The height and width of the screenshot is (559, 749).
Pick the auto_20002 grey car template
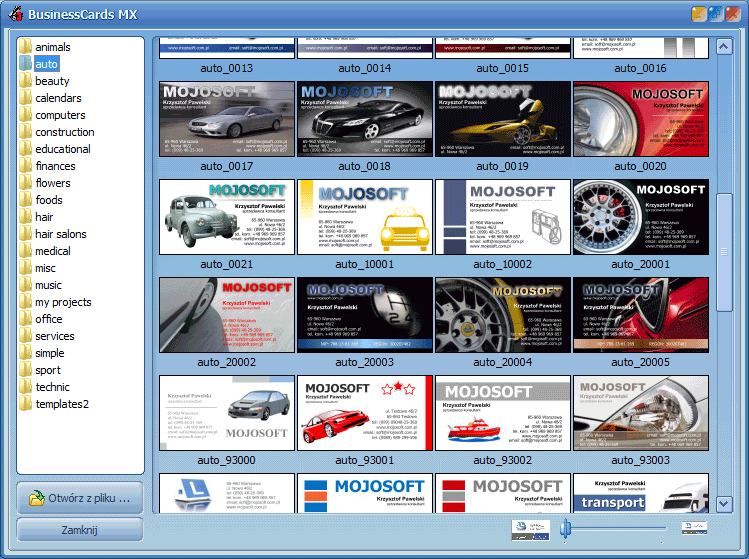227,315
